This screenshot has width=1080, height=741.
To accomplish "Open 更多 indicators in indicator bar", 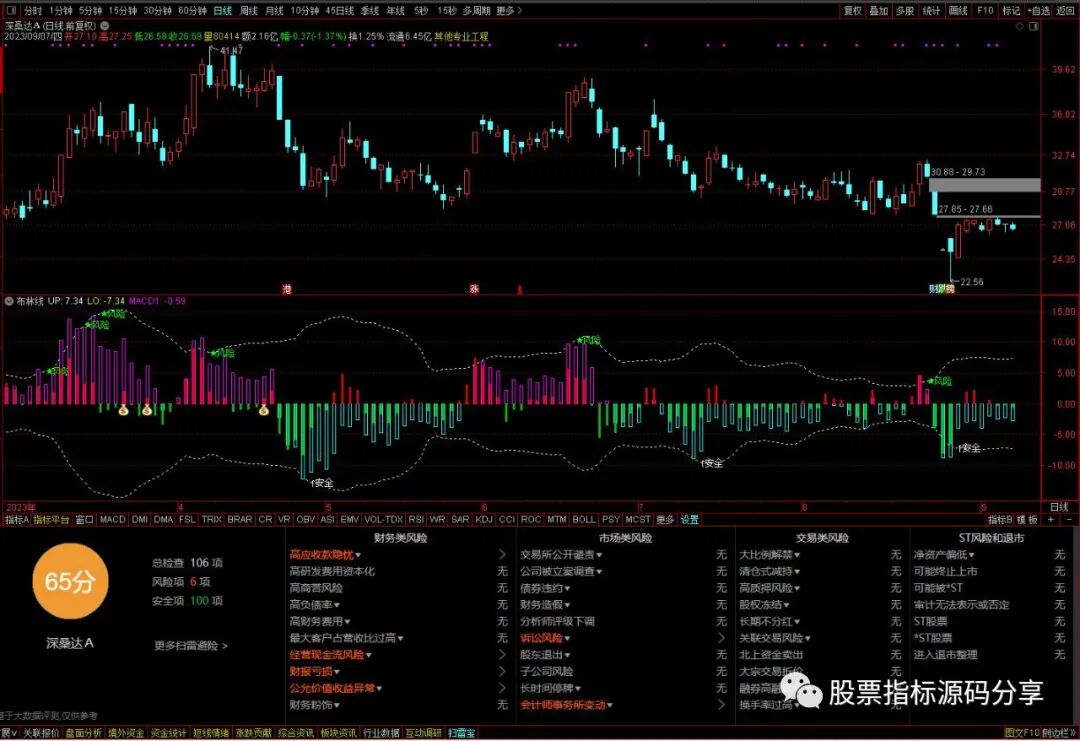I will [x=665, y=519].
